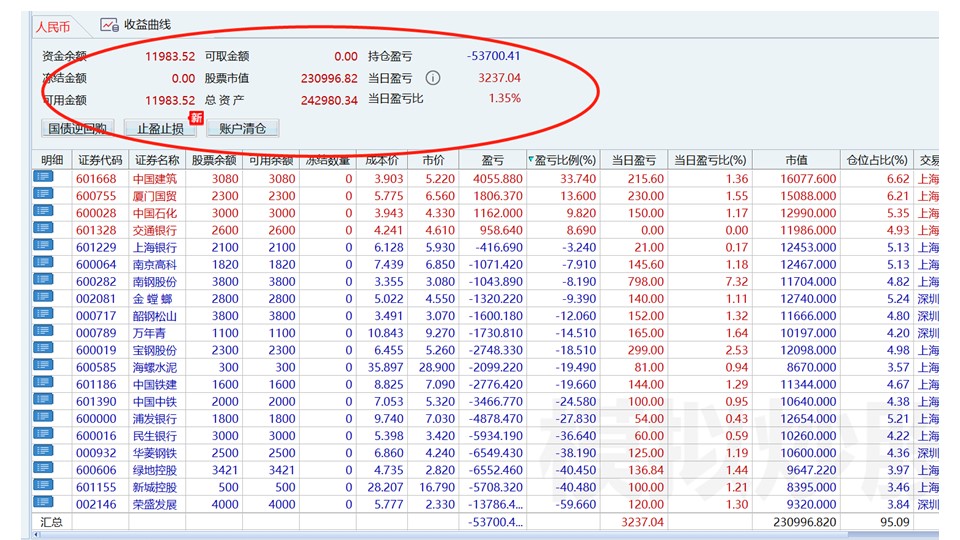This screenshot has height=540, width=960.
Task: Click the 股票市值 value 230996.82
Action: 329,78
